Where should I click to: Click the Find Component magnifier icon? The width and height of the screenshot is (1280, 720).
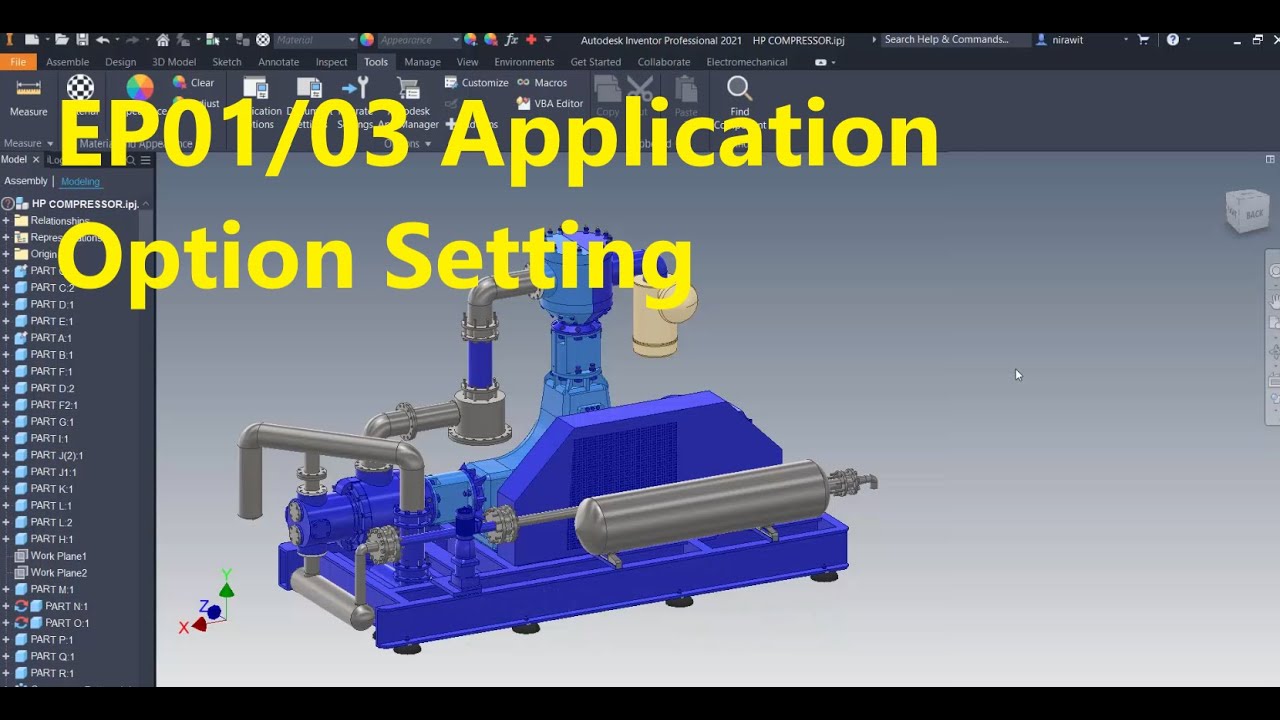click(x=739, y=88)
